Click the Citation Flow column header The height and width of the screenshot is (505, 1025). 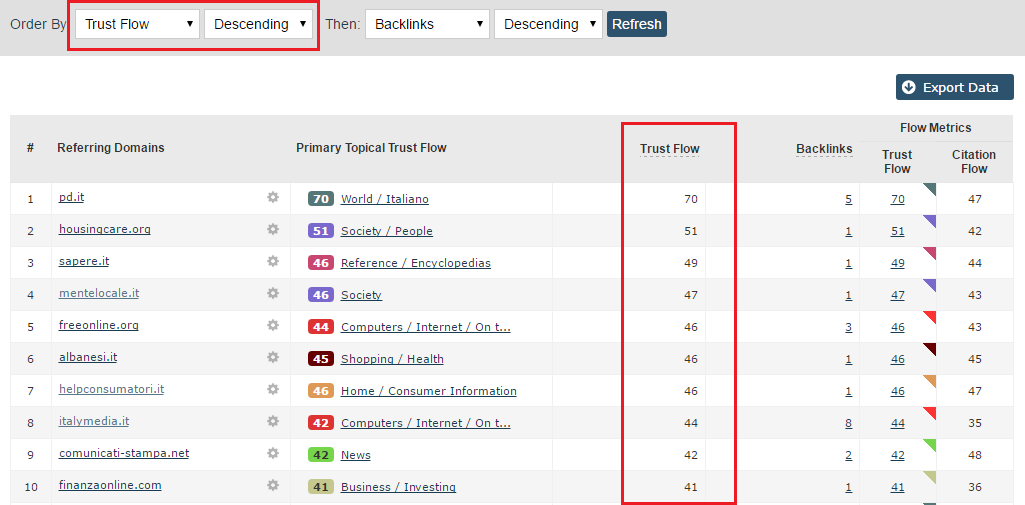click(x=974, y=161)
